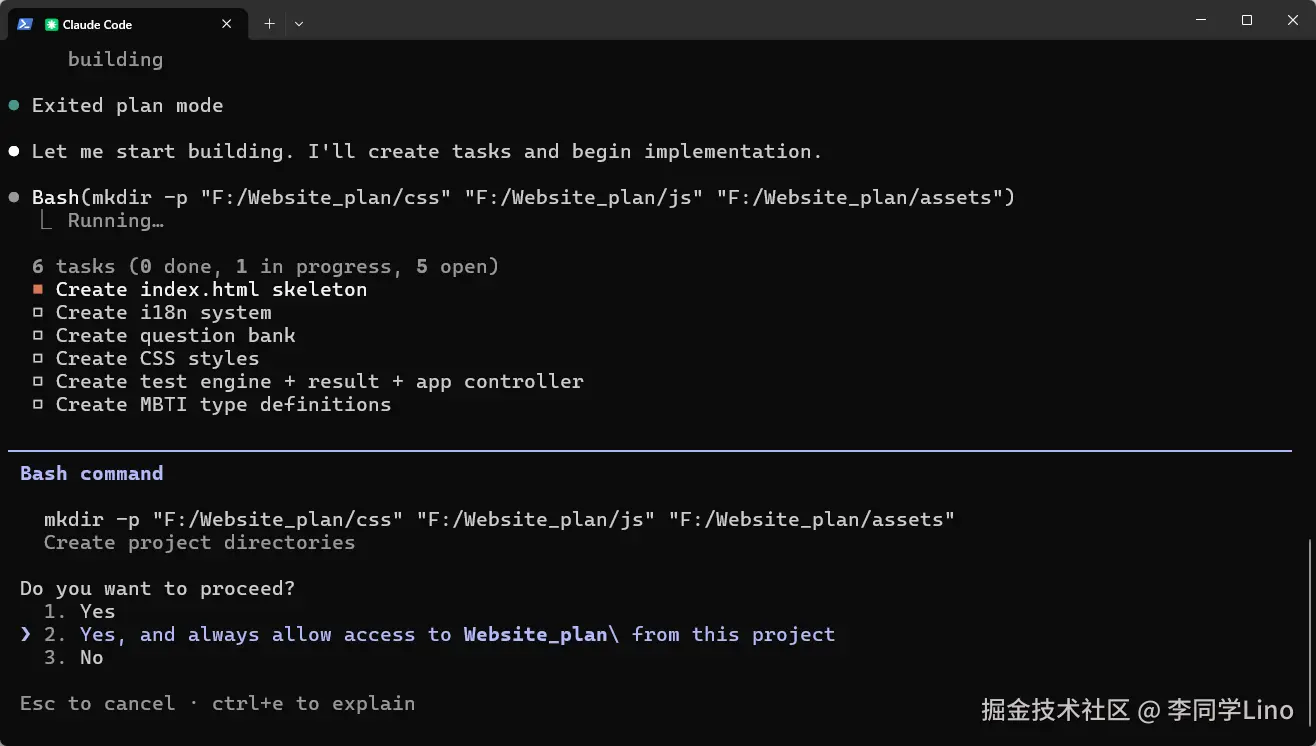This screenshot has width=1316, height=746.
Task: Click the terminal's vertical scrollbar
Action: coord(1309,620)
